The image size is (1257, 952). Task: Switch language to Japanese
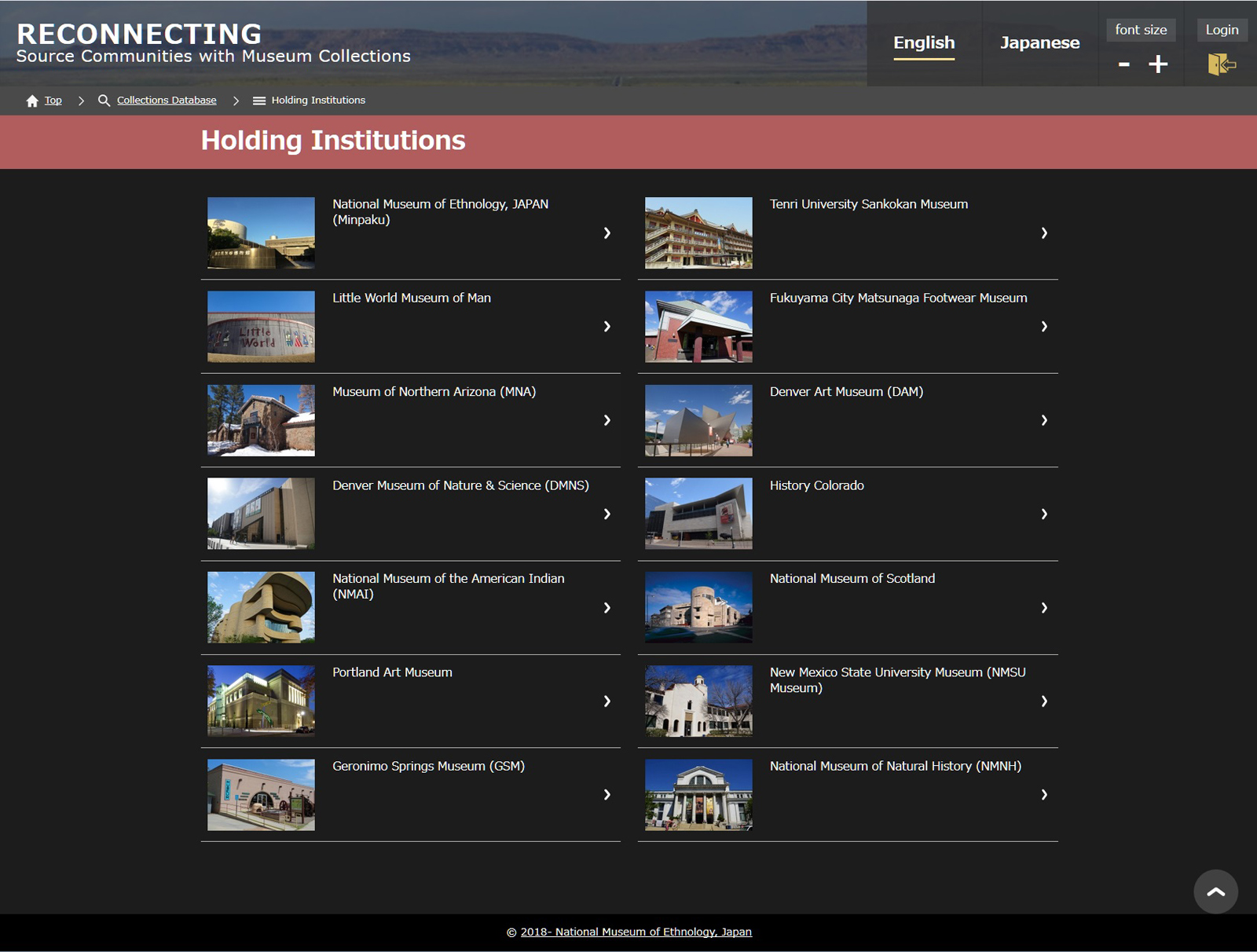(x=1039, y=42)
